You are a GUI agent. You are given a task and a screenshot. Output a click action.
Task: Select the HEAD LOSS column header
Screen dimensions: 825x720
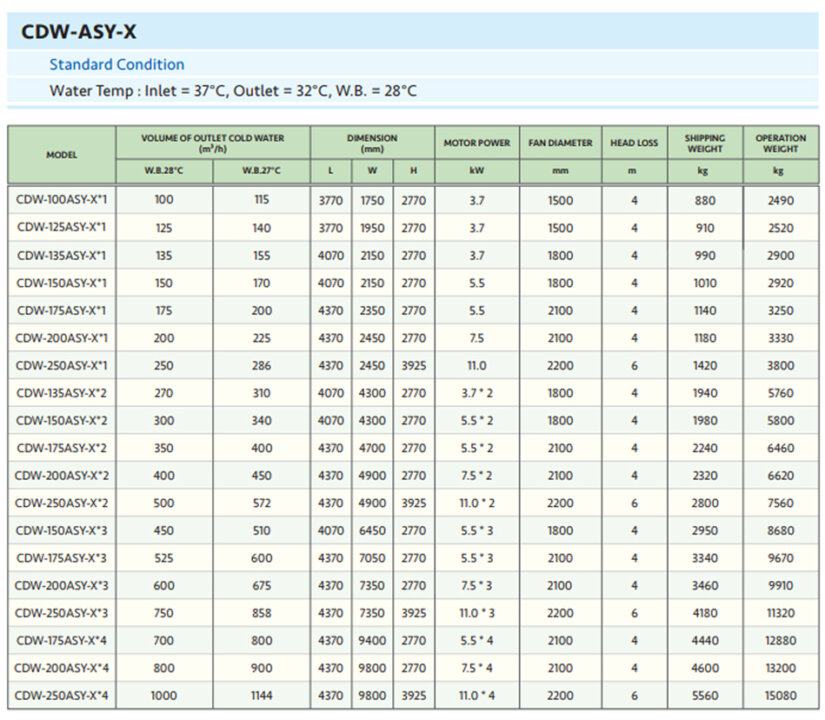pyautogui.click(x=634, y=143)
